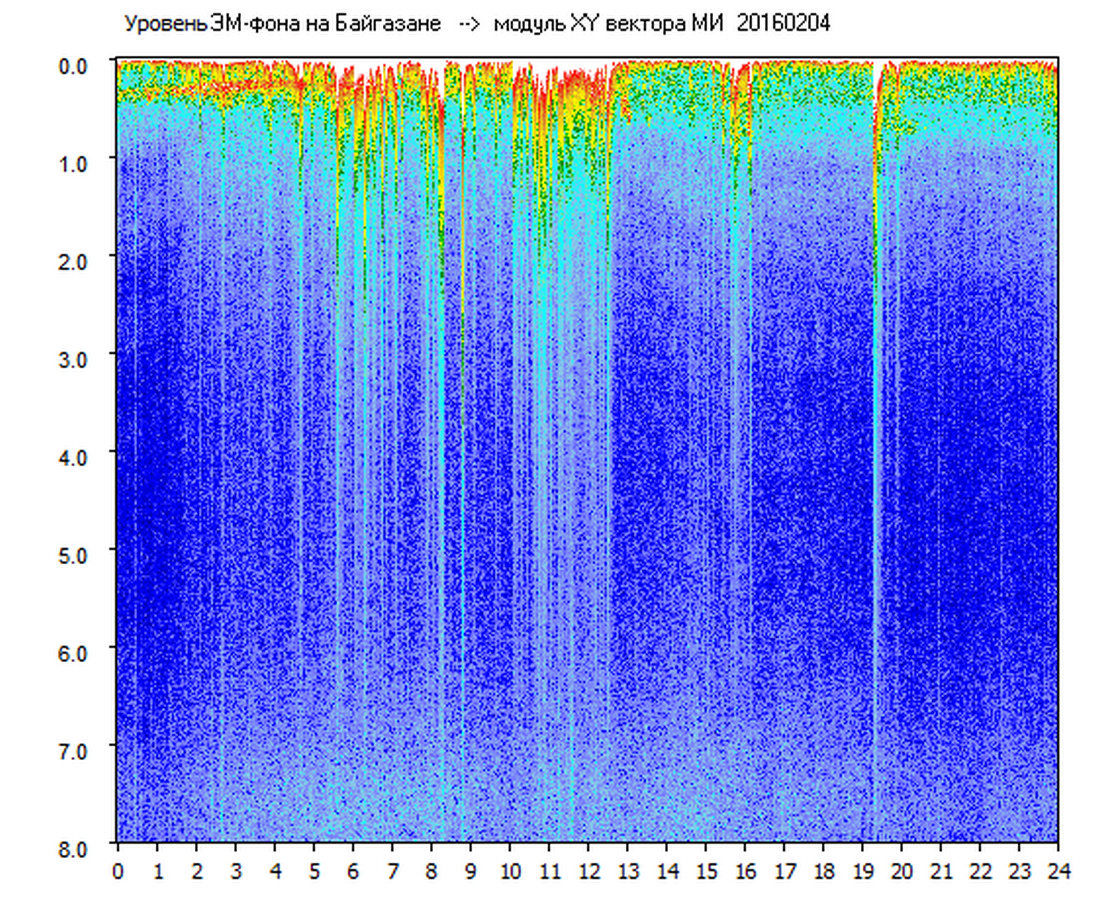Click hour '0' on the horizontal axis
Image resolution: width=1096 pixels, height=900 pixels.
pyautogui.click(x=118, y=871)
